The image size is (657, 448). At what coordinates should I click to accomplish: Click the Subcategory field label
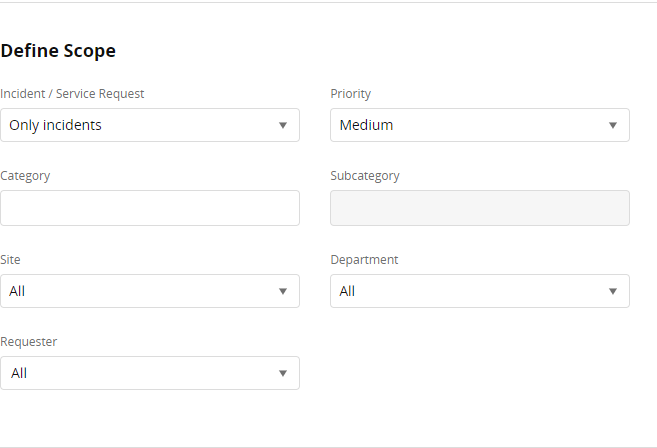tap(365, 176)
